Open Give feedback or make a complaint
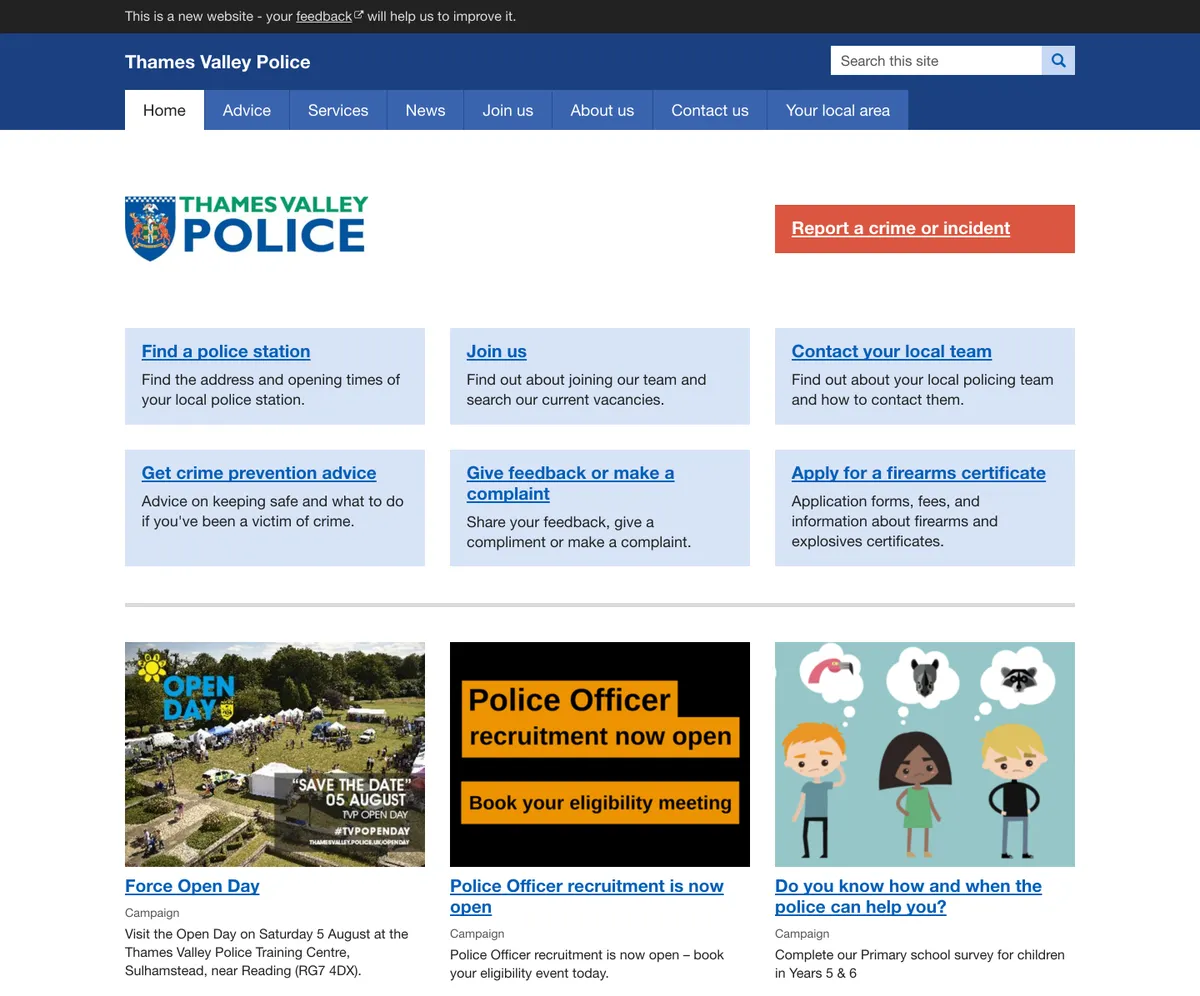 tap(570, 483)
